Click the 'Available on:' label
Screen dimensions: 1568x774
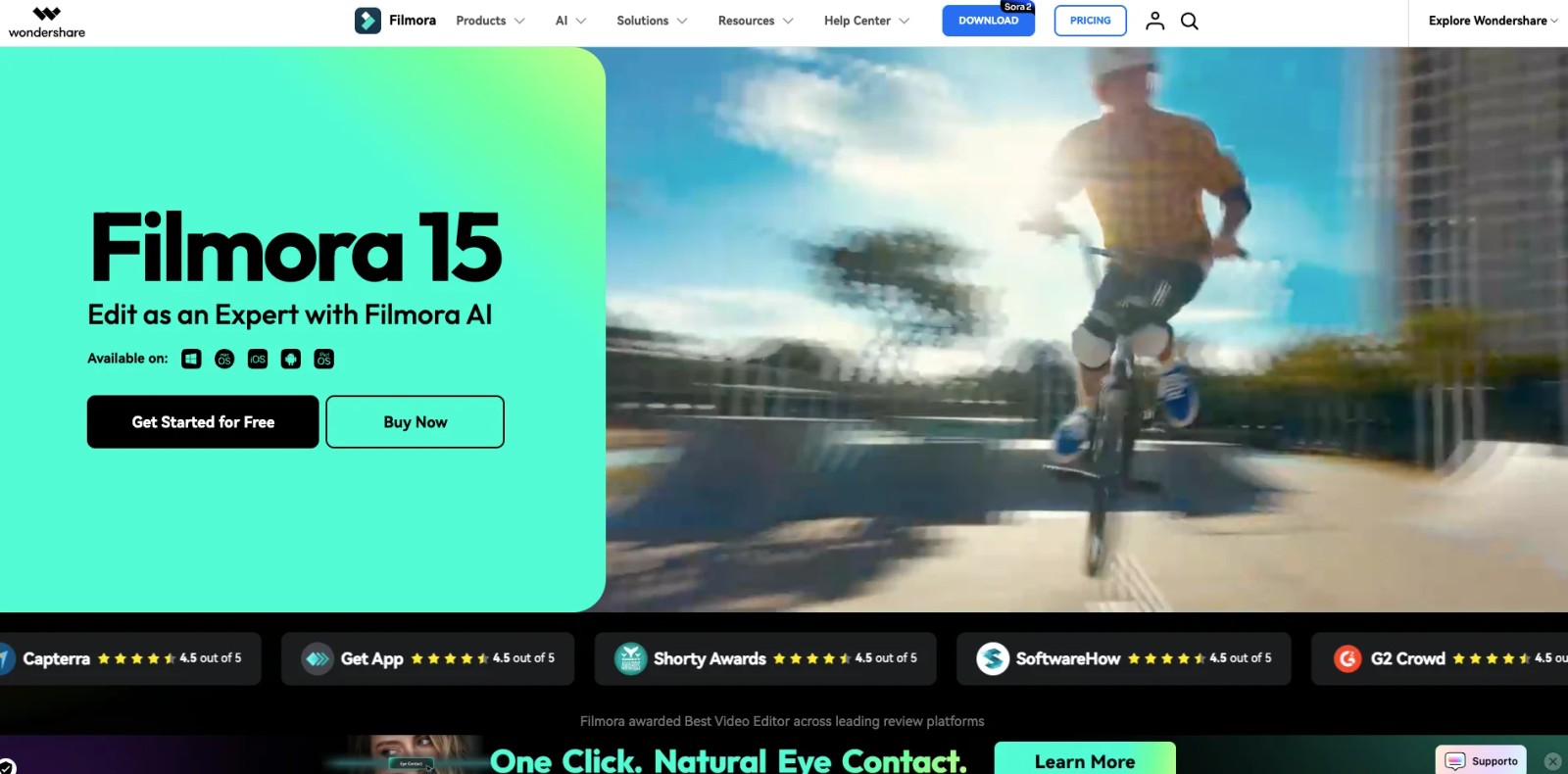coord(127,359)
